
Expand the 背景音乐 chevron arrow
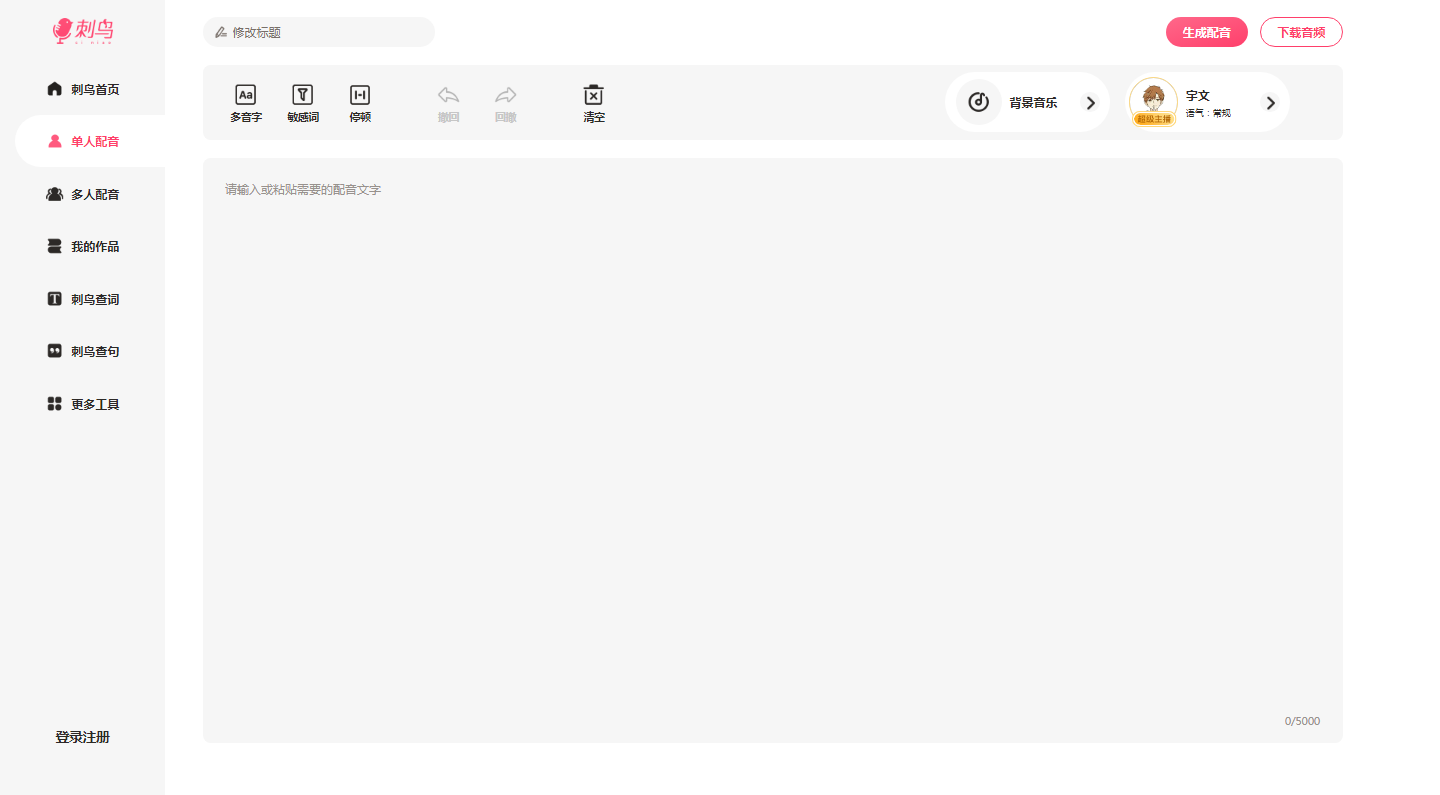point(1090,102)
